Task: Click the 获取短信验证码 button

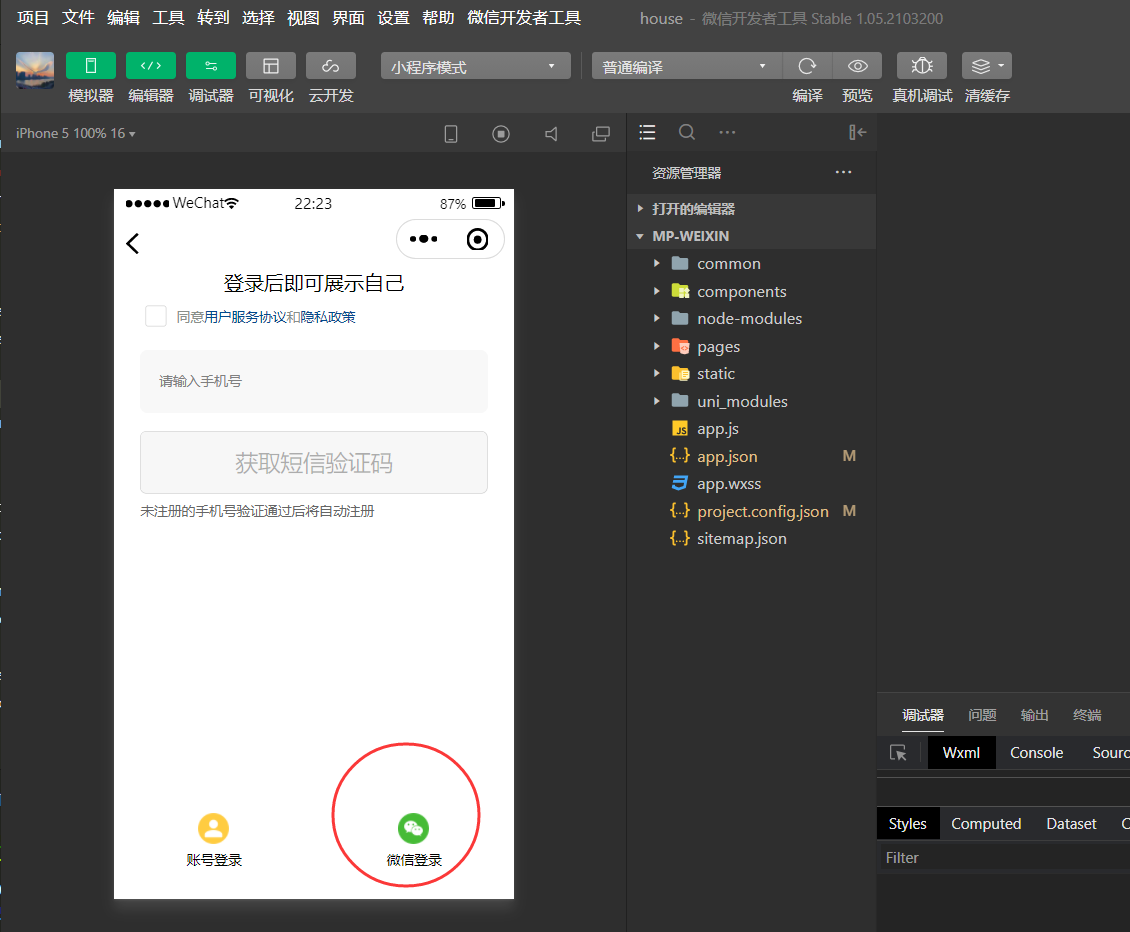Action: pos(313,463)
